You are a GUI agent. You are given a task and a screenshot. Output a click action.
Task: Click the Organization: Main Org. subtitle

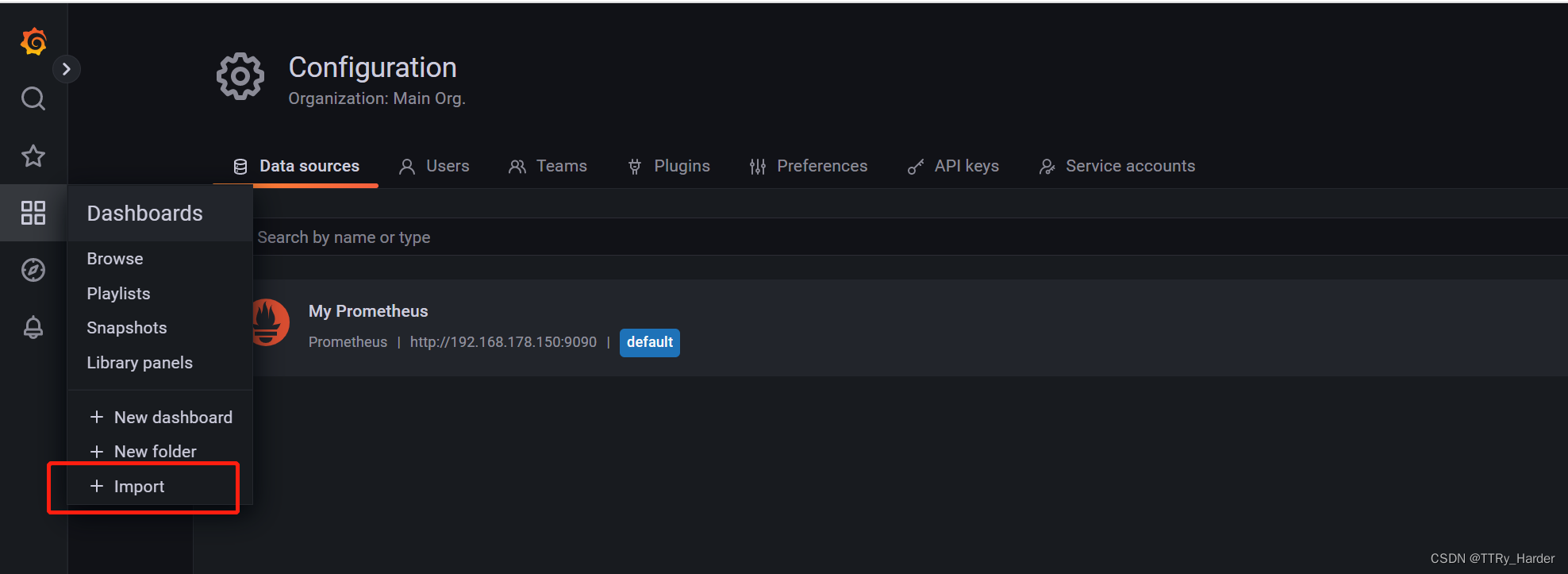click(x=377, y=98)
